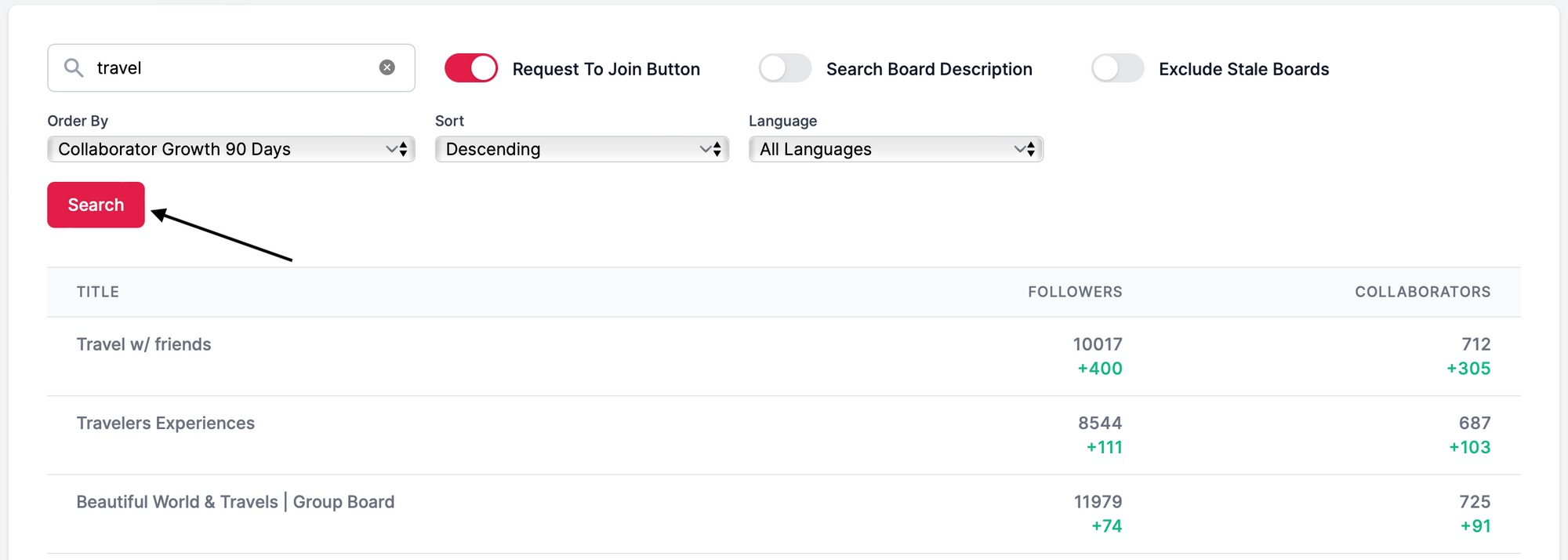The width and height of the screenshot is (1568, 560).
Task: Clear the travel search text
Action: (387, 67)
